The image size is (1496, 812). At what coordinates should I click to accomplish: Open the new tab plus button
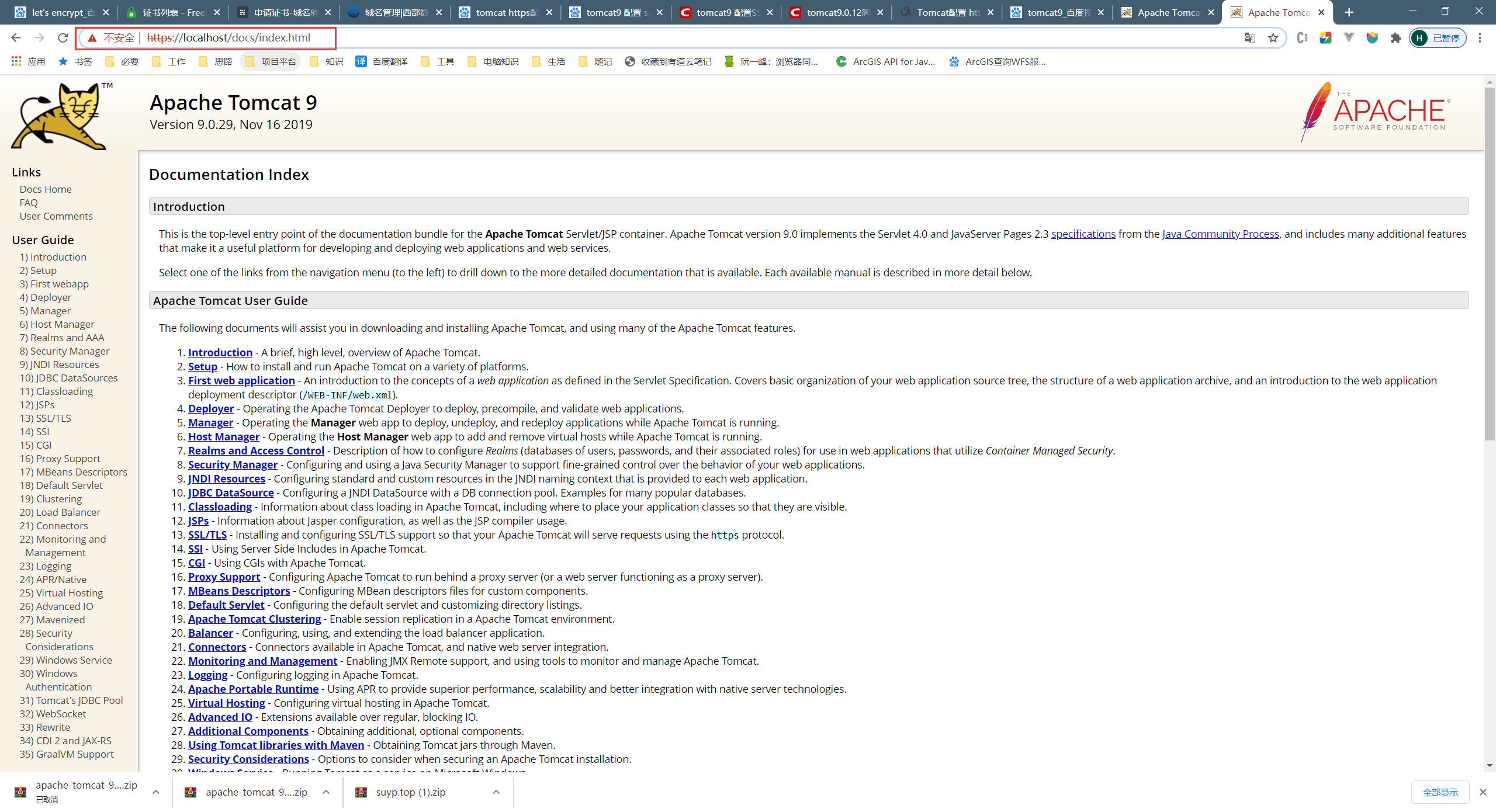click(1349, 12)
